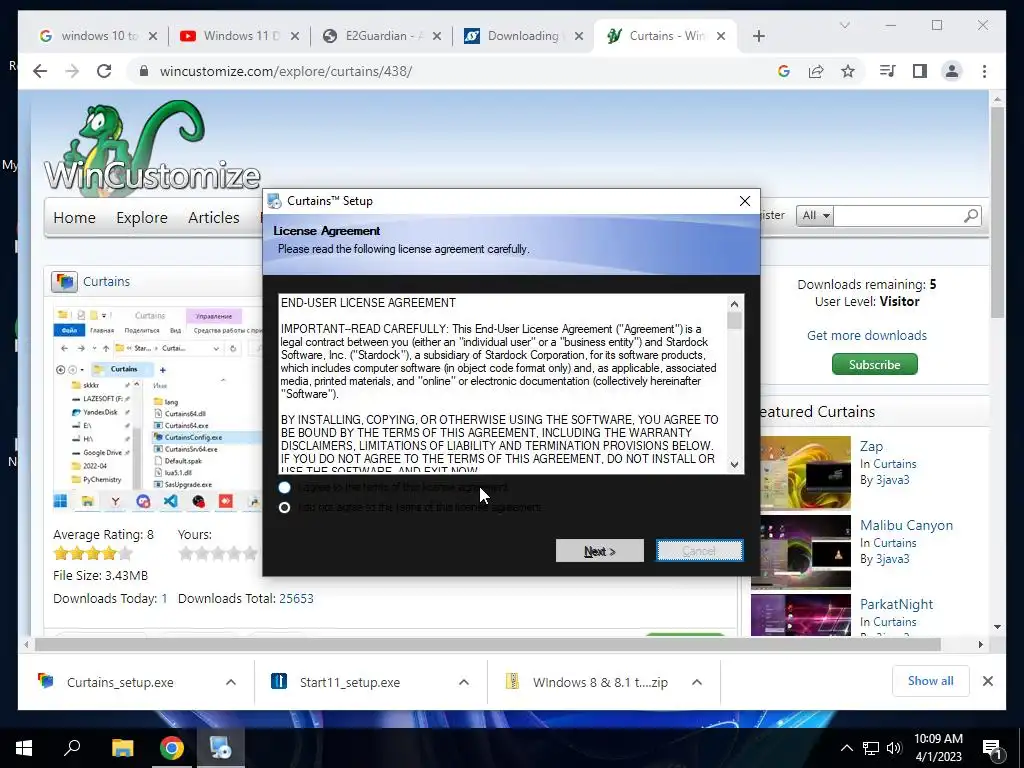Open the Windows Start menu

(24, 748)
